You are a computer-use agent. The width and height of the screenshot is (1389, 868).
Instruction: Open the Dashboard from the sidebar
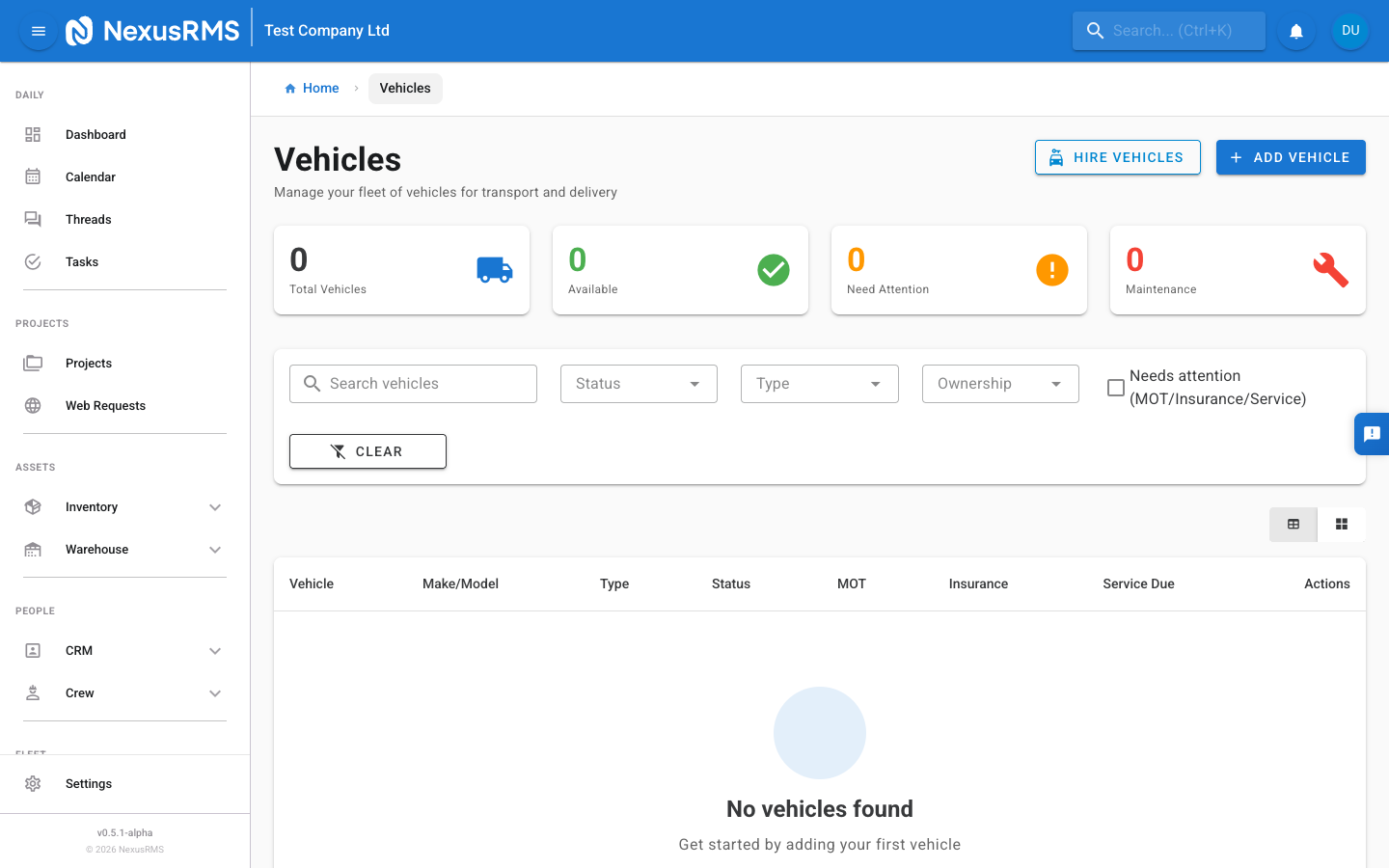click(x=95, y=134)
